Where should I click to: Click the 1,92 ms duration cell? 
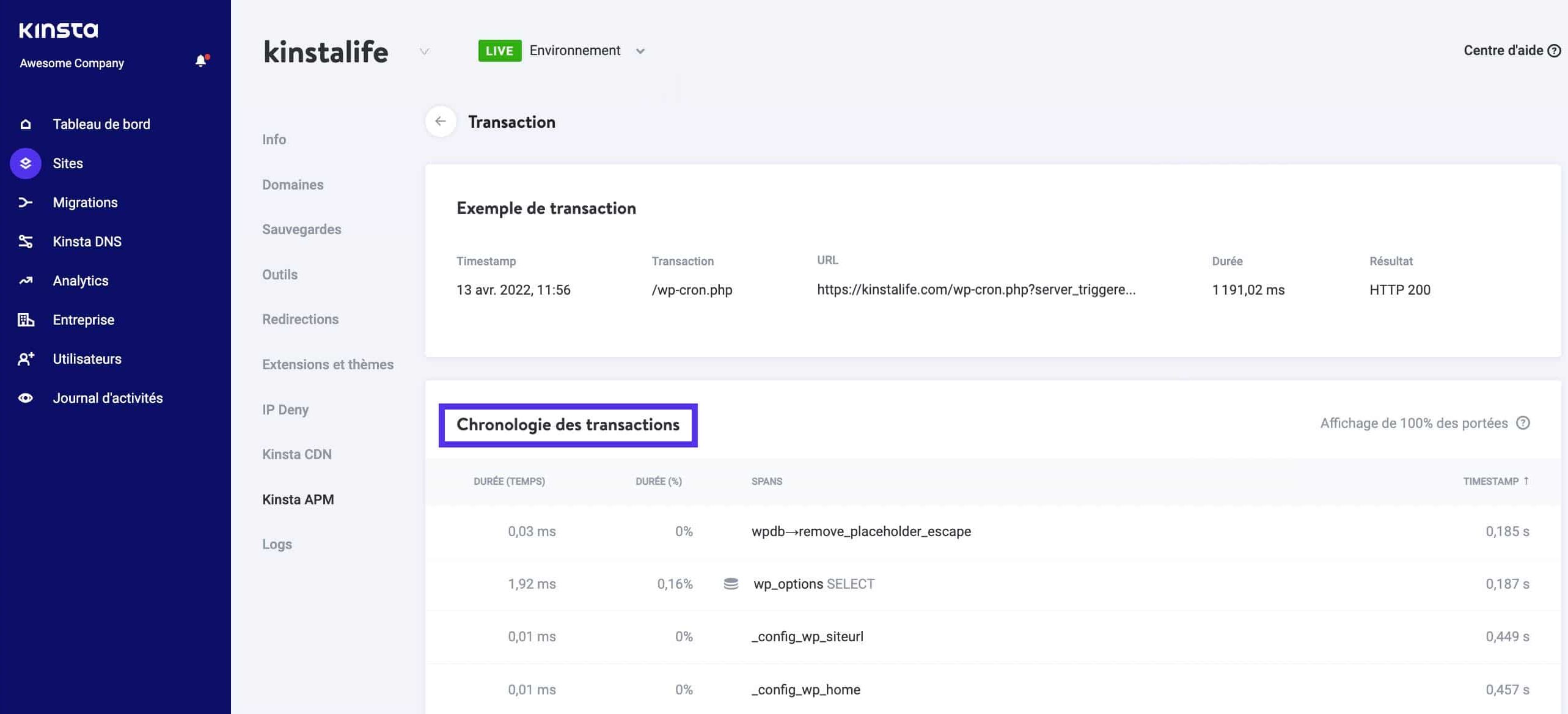point(532,584)
